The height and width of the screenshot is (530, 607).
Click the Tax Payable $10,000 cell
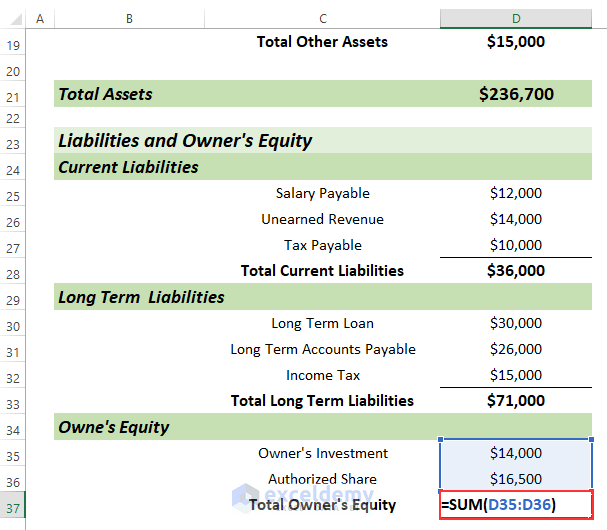tap(516, 246)
